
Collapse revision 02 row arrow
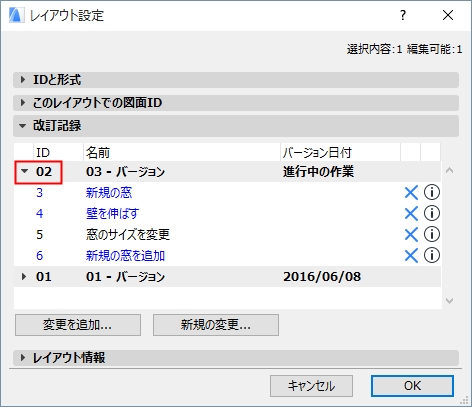pos(24,171)
